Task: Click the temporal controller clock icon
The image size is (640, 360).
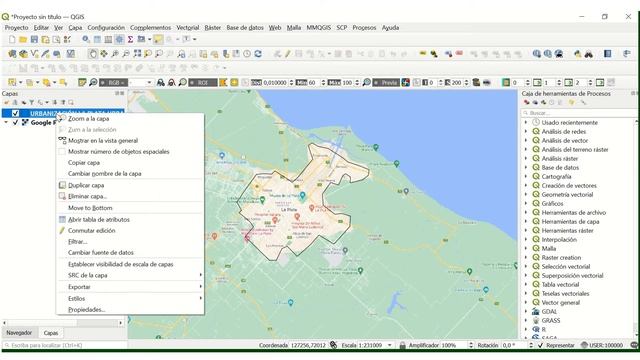Action: [247, 53]
